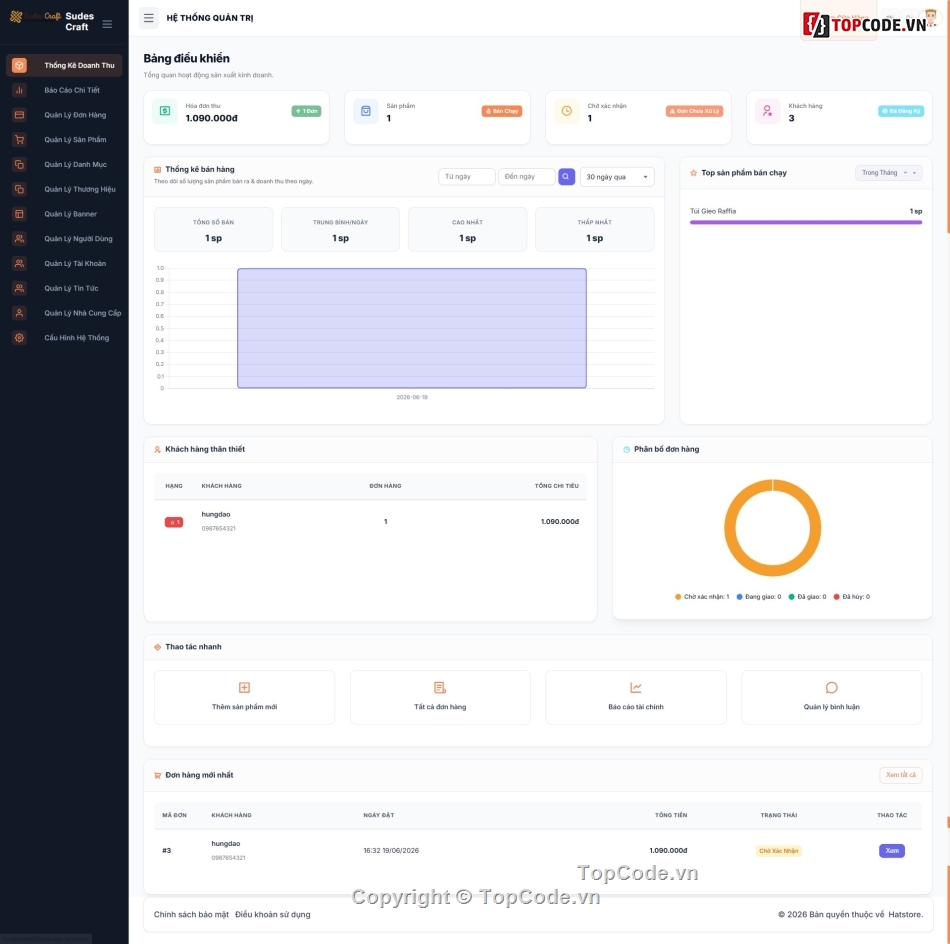Click order number #3
The height and width of the screenshot is (944, 950).
pyautogui.click(x=167, y=851)
